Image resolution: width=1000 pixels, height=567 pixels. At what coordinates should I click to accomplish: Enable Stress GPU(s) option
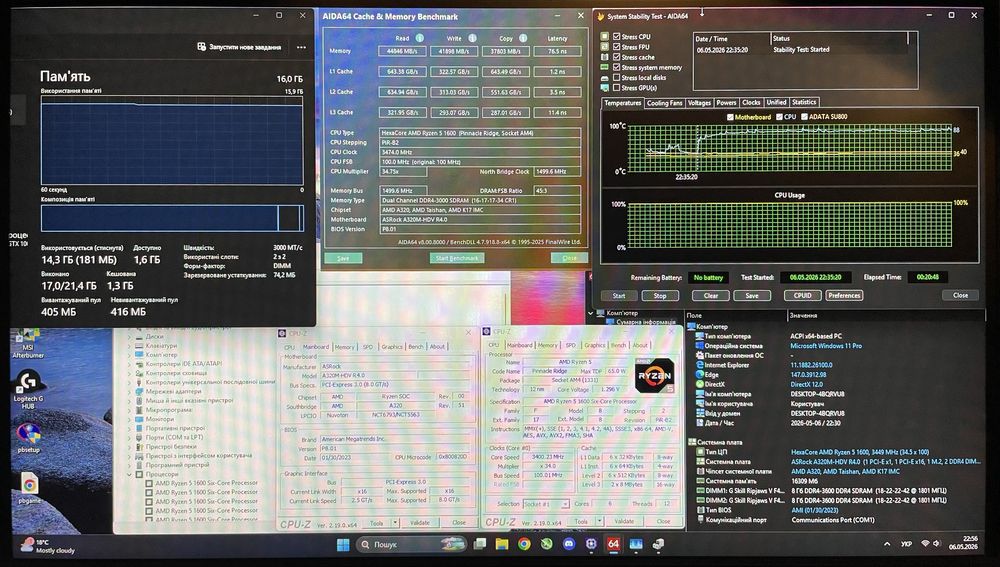coord(617,87)
